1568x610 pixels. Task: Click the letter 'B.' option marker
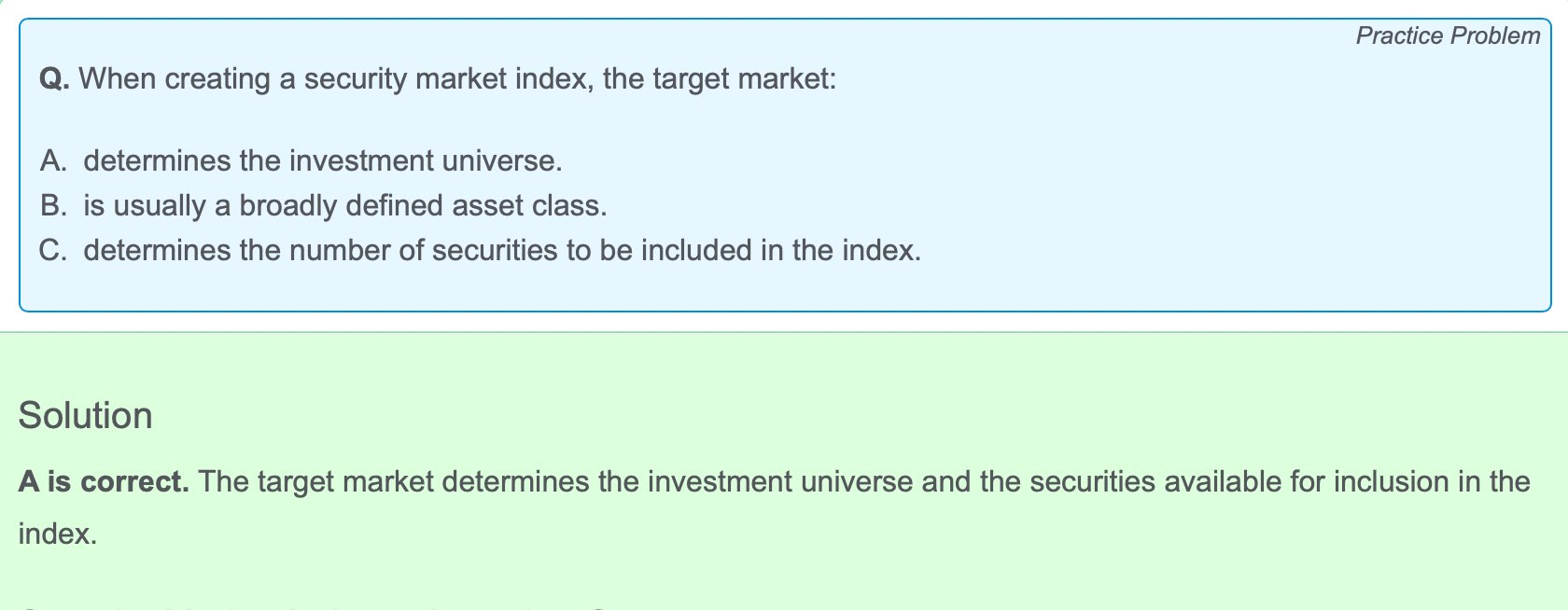pos(53,205)
